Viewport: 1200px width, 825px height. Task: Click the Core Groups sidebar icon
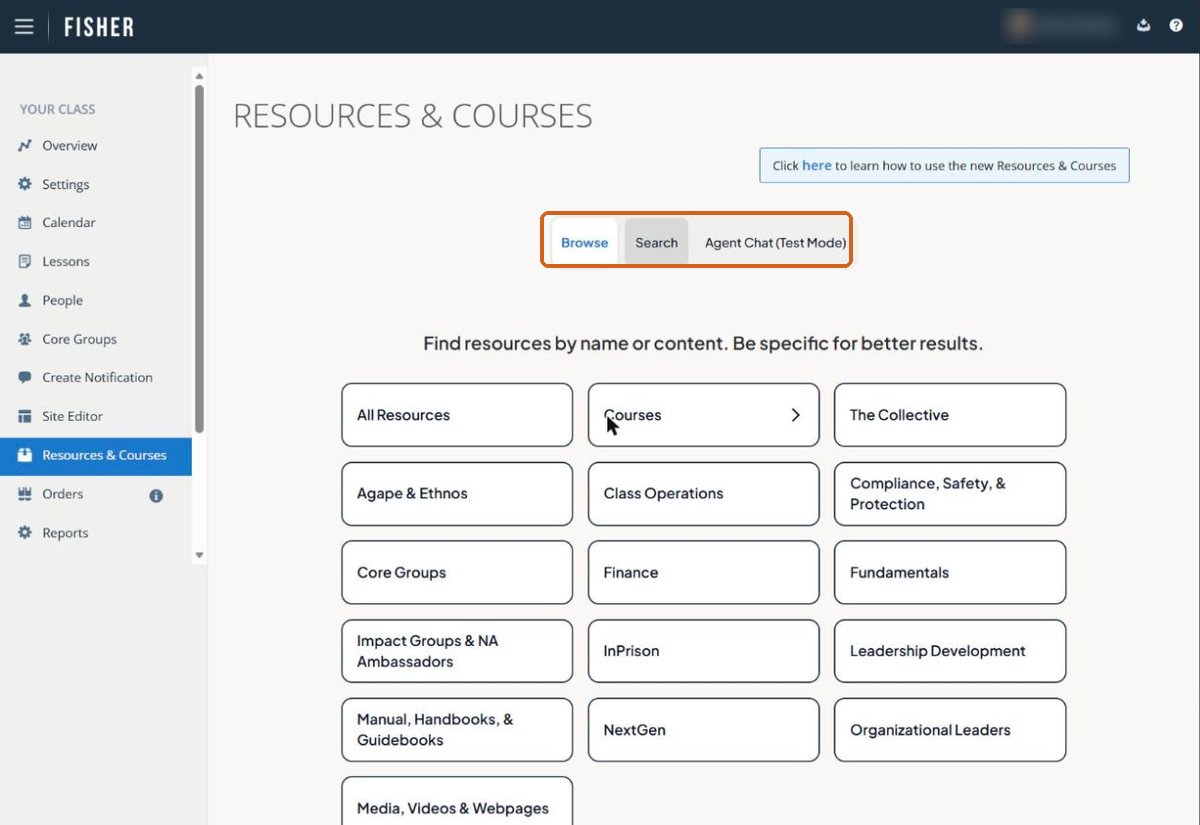(x=25, y=339)
